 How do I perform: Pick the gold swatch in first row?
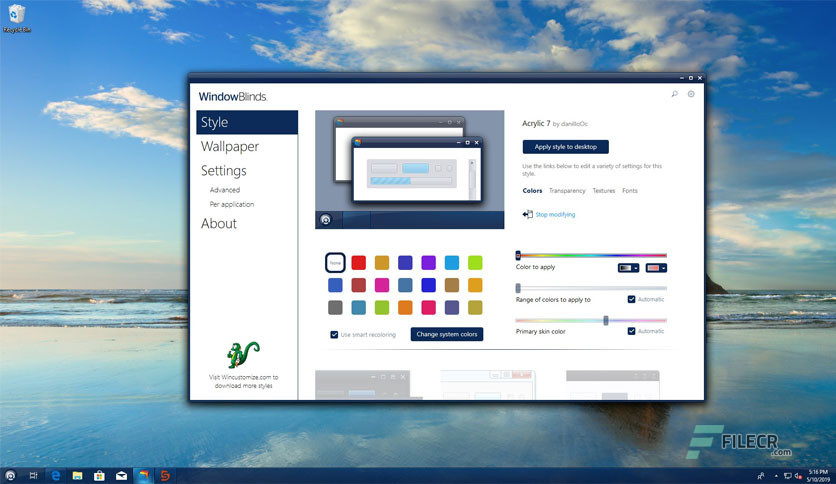[382, 263]
